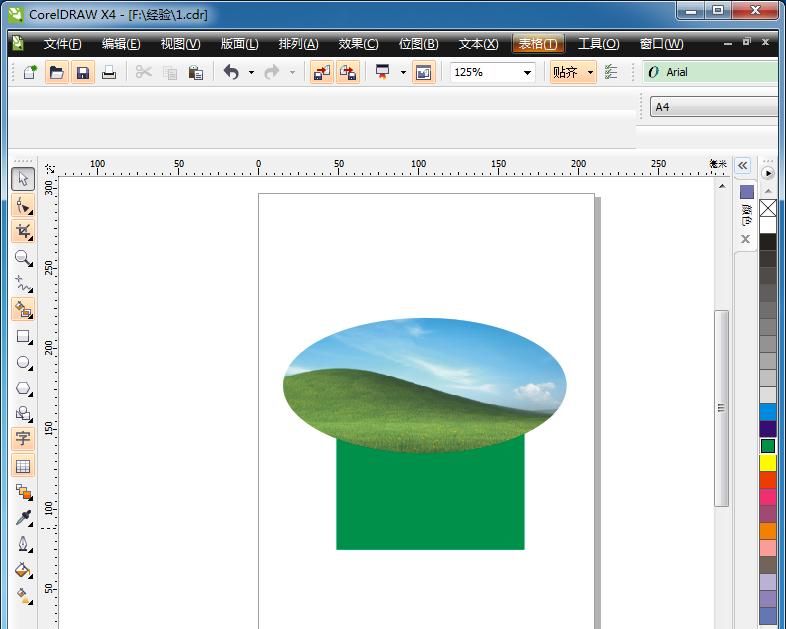Select the Interactive Fill tool
The width and height of the screenshot is (786, 629).
pyautogui.click(x=23, y=596)
